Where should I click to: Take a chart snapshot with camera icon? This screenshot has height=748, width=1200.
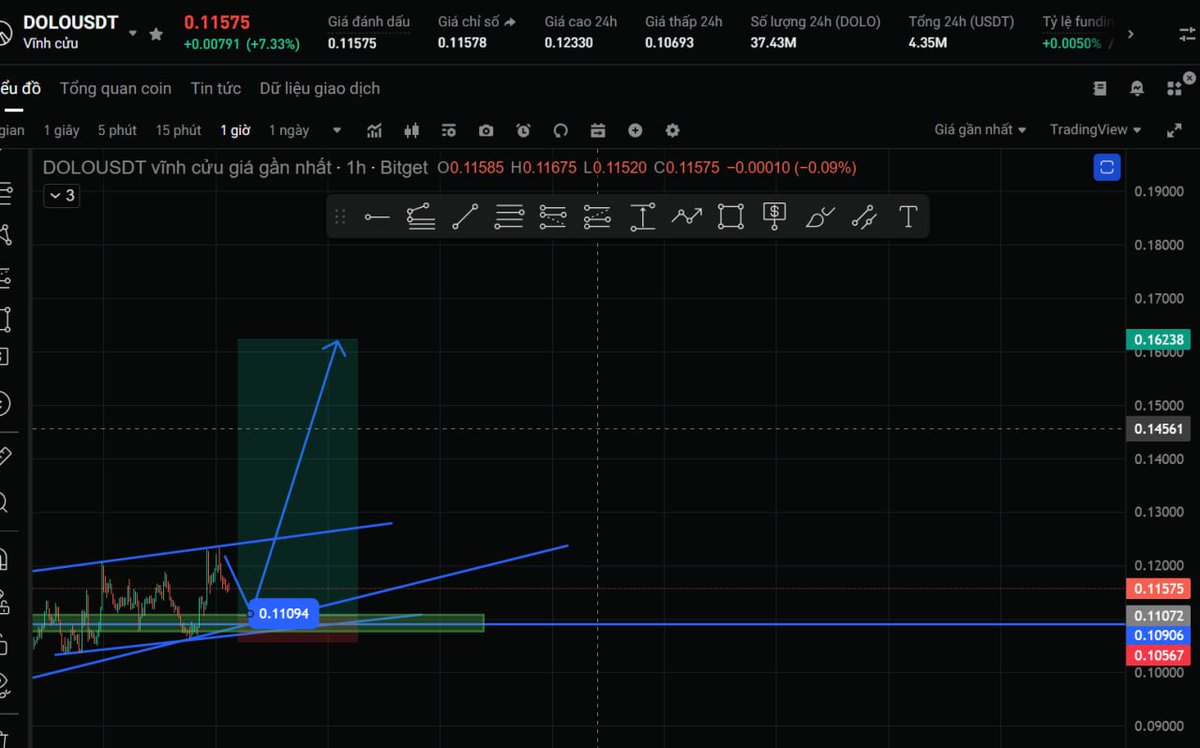point(486,130)
